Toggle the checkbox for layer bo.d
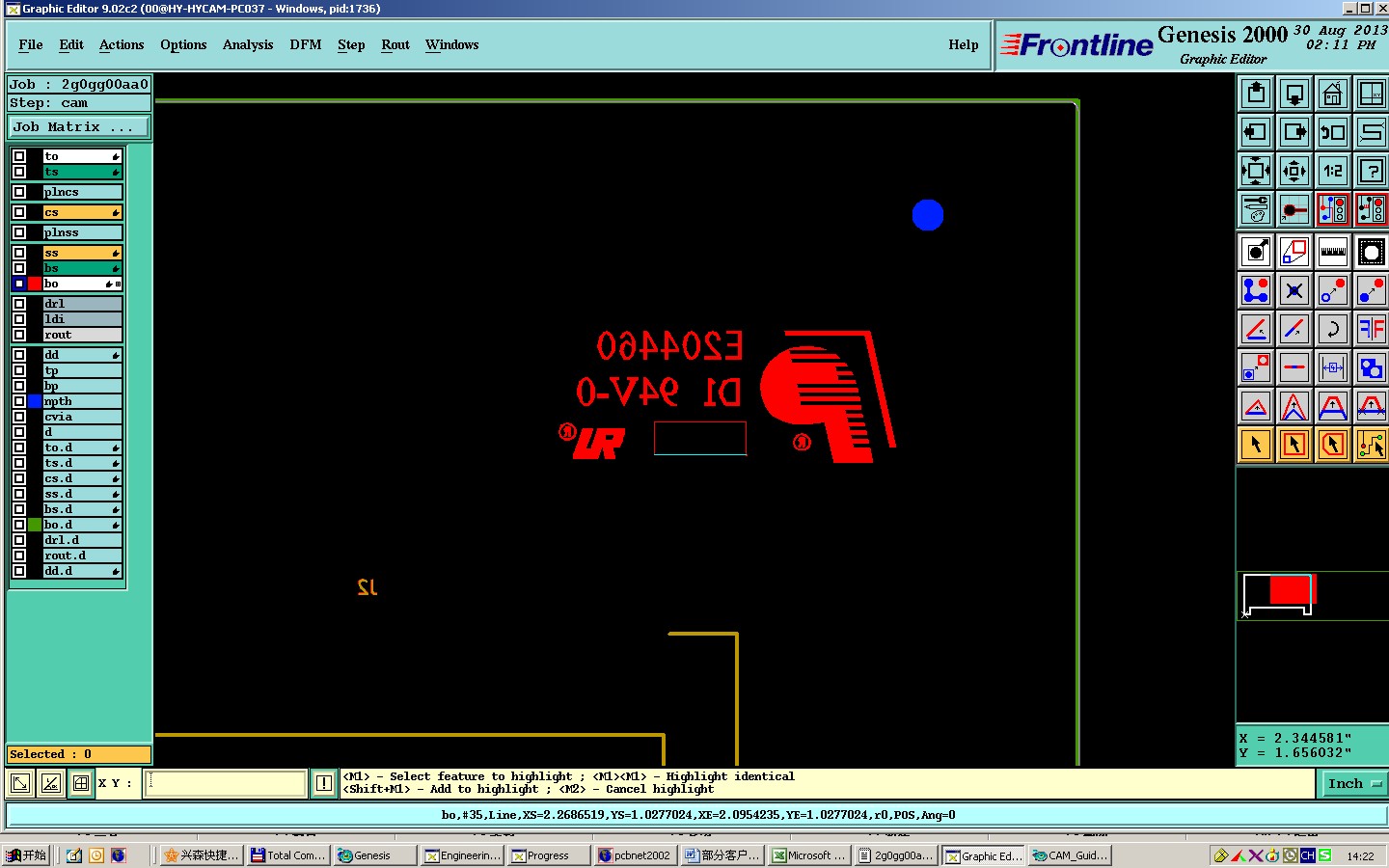The width and height of the screenshot is (1389, 868). coord(19,525)
